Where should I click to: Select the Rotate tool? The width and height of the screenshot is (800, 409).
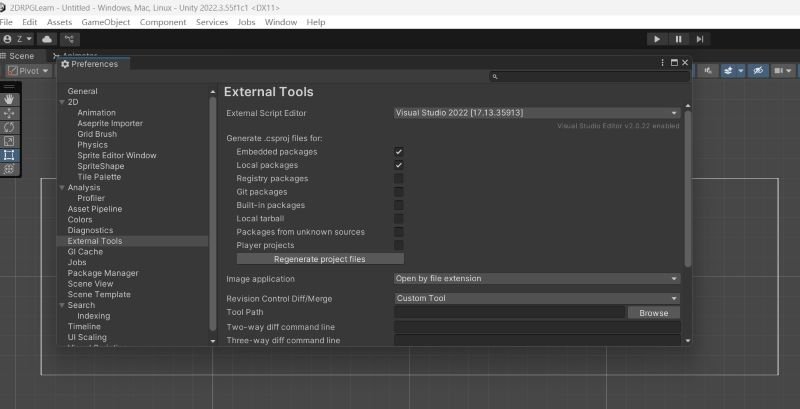(x=9, y=127)
